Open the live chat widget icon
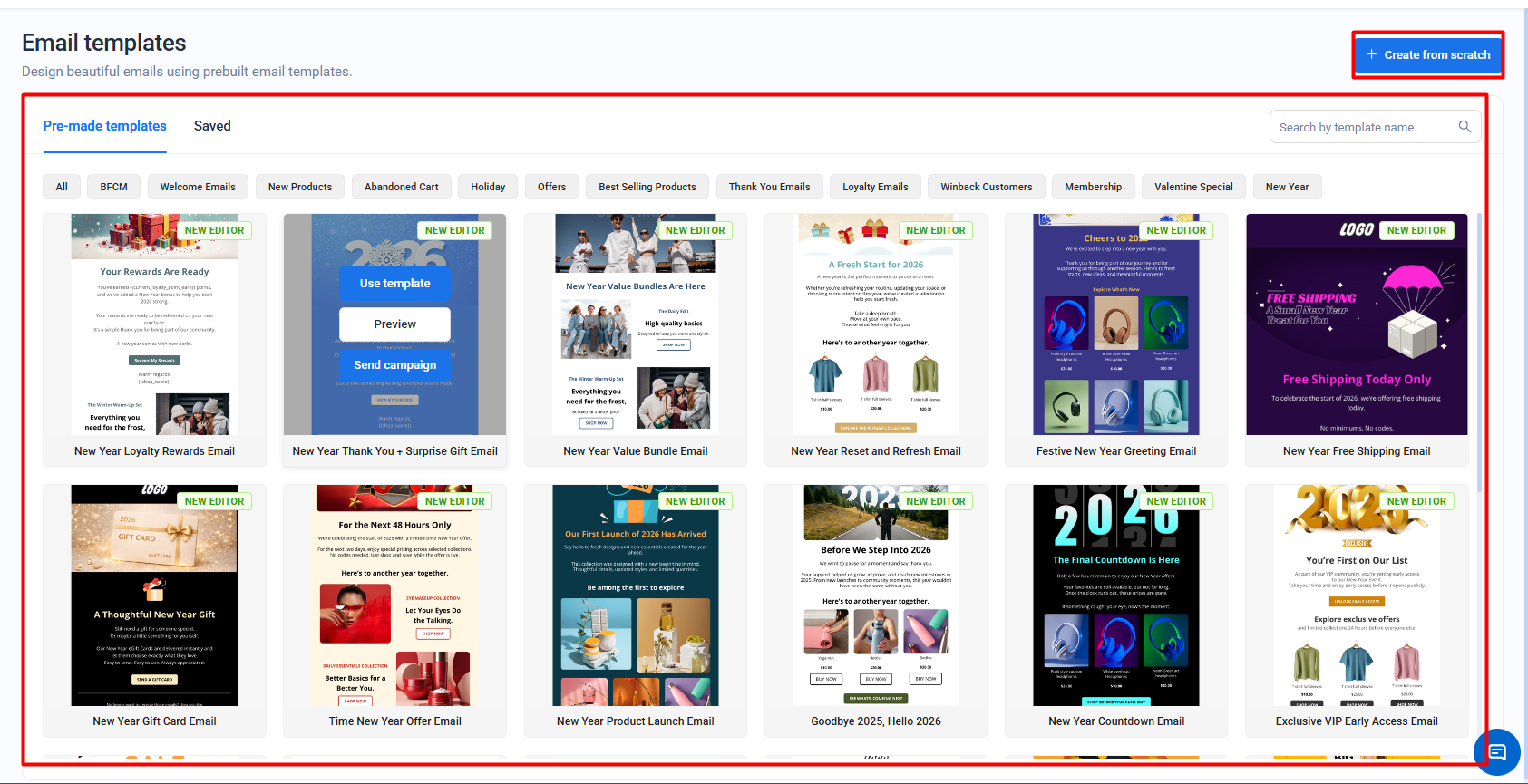The height and width of the screenshot is (784, 1528). pos(1496,751)
